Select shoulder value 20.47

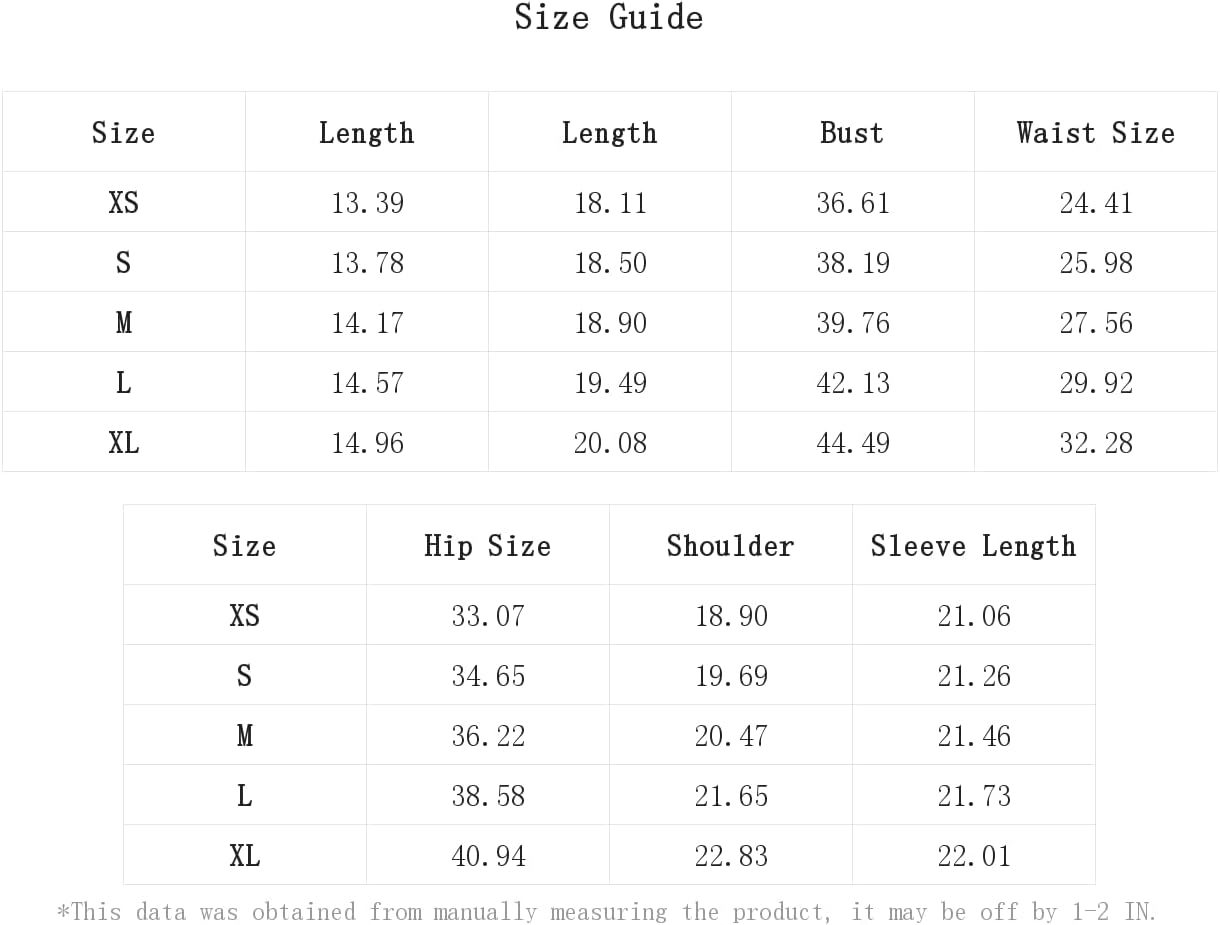coord(731,735)
